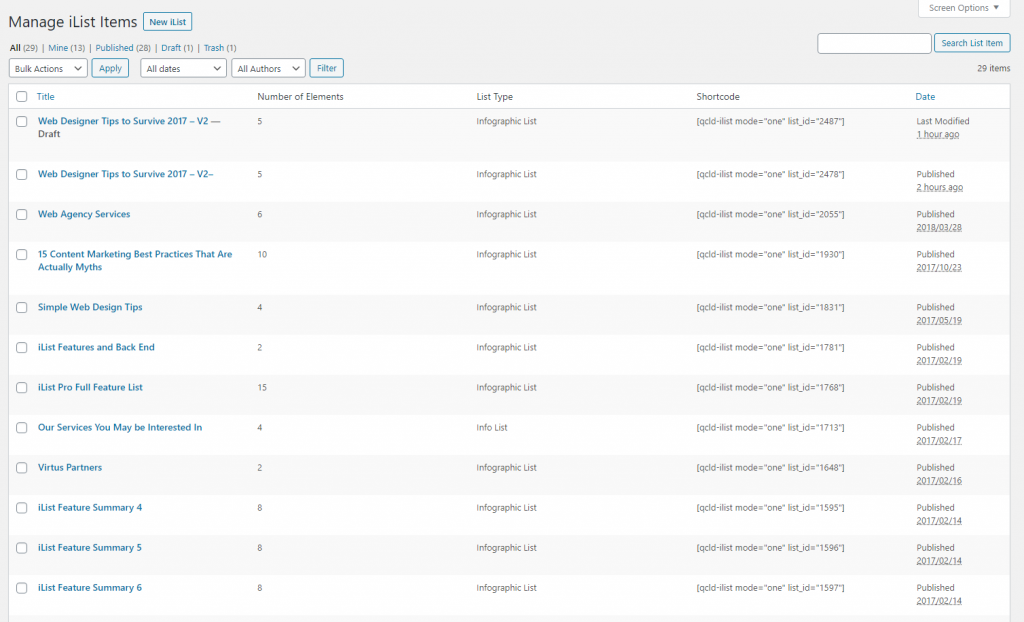This screenshot has width=1024, height=622.
Task: Open the Draft items filter
Action: point(170,47)
